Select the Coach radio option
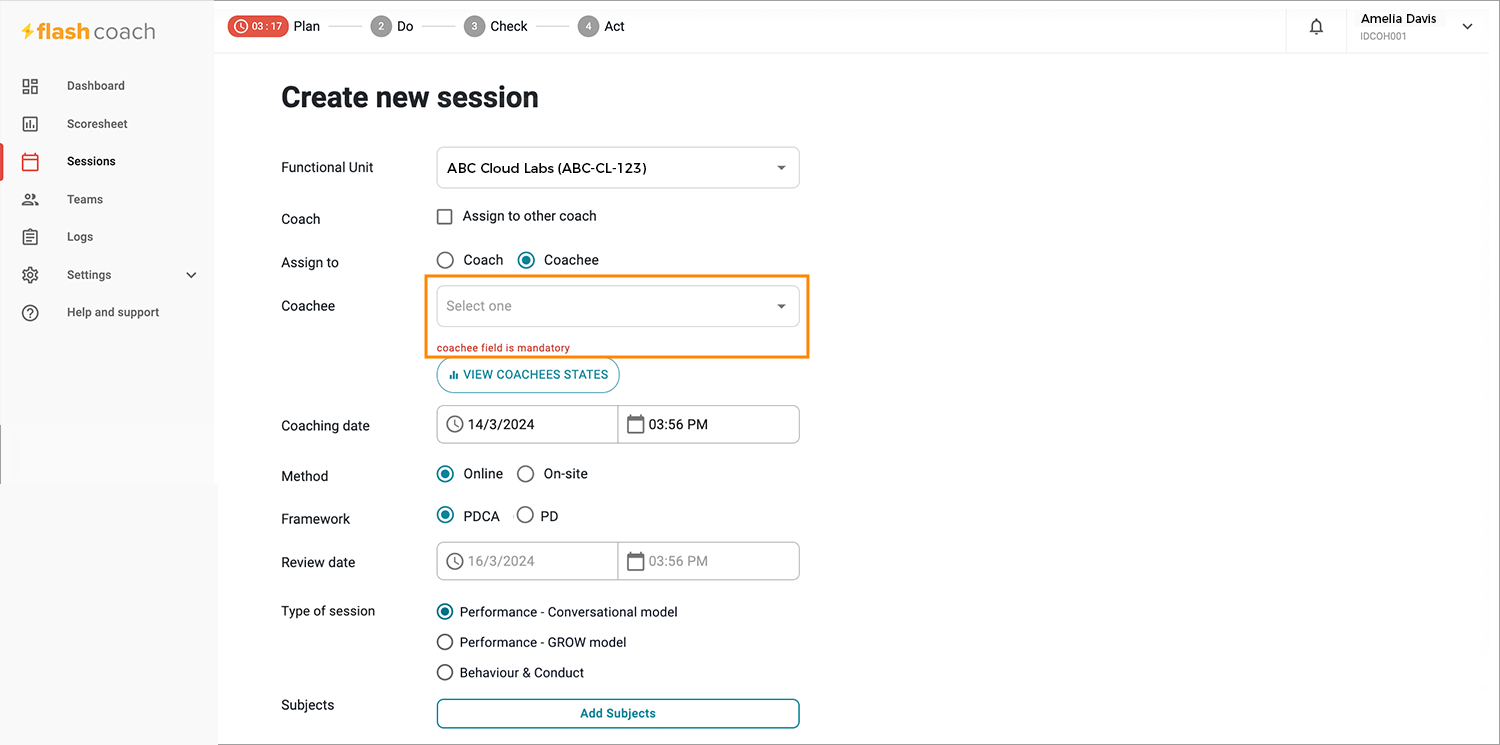The width and height of the screenshot is (1500, 745). coord(446,260)
